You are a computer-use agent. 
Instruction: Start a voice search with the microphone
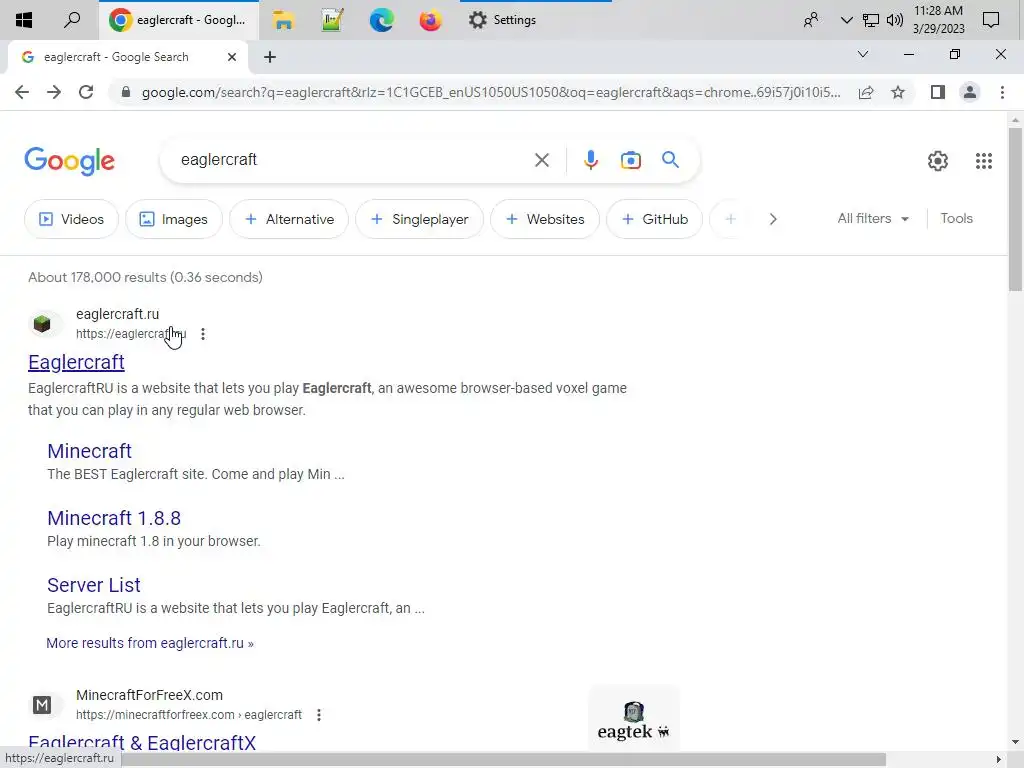coord(590,160)
